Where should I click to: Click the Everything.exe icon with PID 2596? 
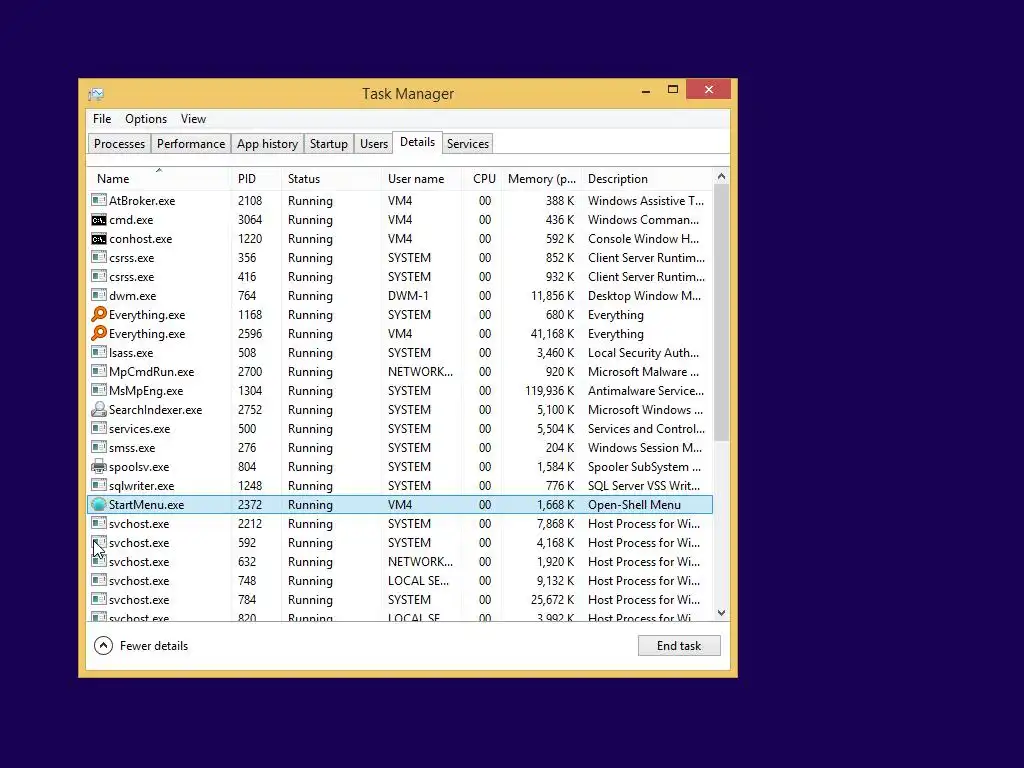pos(99,333)
